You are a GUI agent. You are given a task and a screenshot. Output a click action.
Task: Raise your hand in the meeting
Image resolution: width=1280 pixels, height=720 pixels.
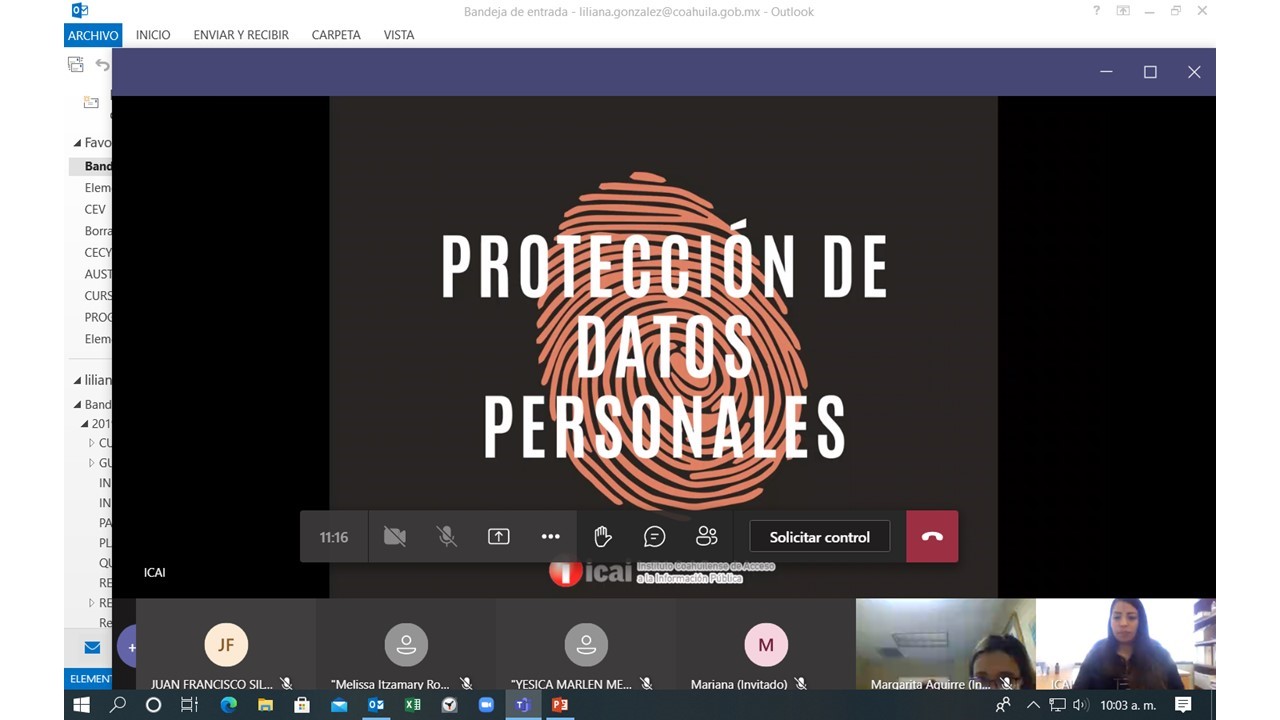tap(603, 537)
